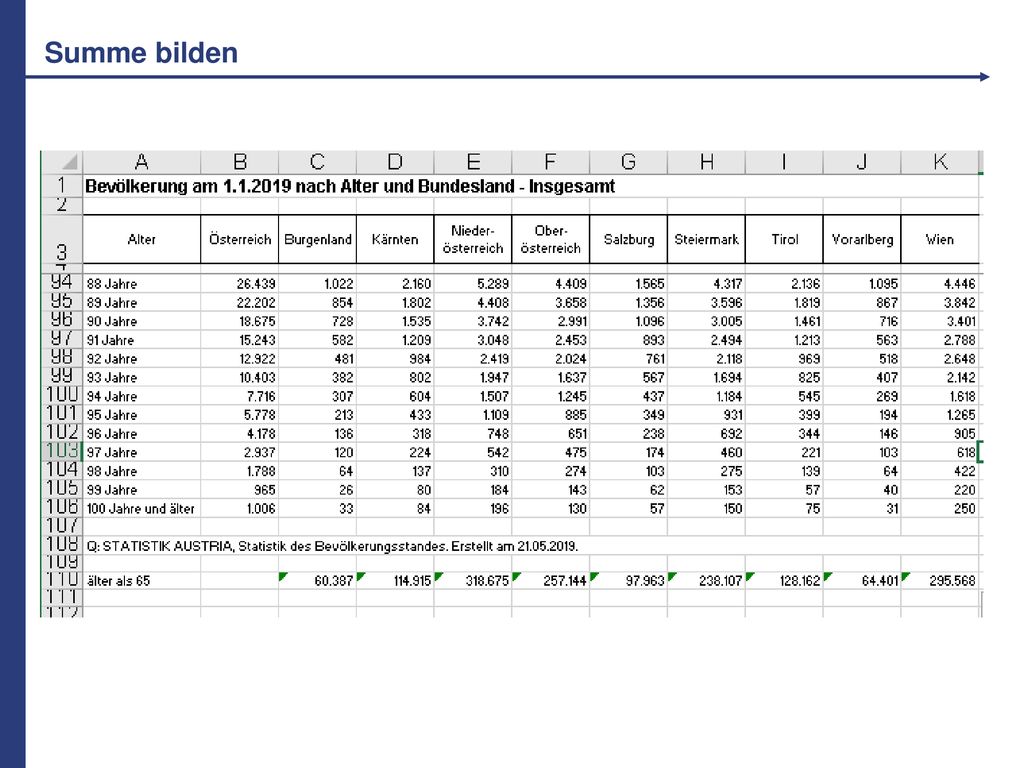
Task: Click Burgenland value 1.022
Action: tap(317, 283)
